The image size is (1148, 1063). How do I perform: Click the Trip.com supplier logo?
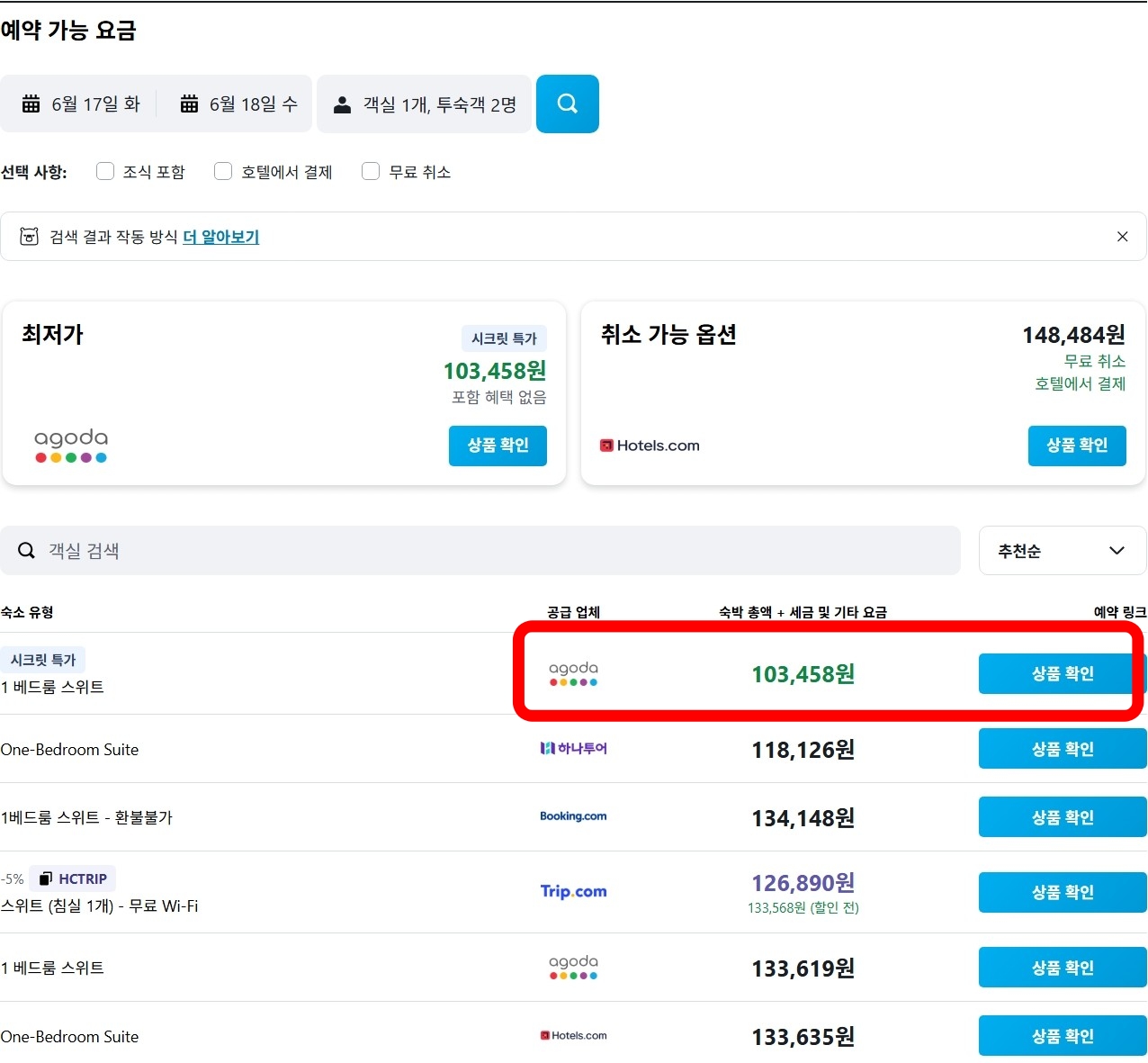[x=573, y=891]
